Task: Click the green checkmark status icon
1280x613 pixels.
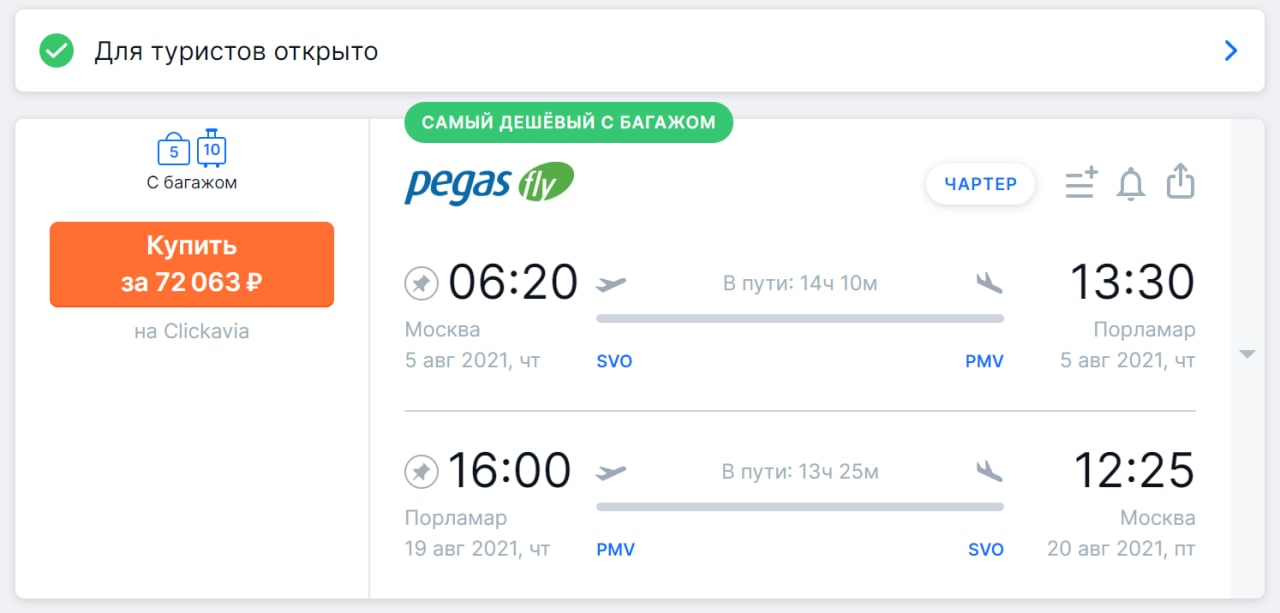Action: click(56, 51)
